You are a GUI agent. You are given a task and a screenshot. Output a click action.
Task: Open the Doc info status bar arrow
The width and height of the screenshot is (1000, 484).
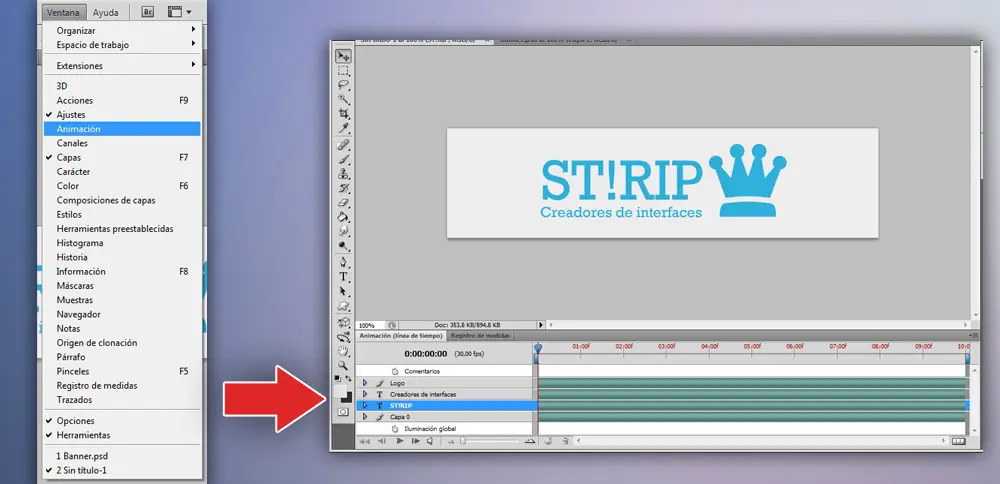541,325
